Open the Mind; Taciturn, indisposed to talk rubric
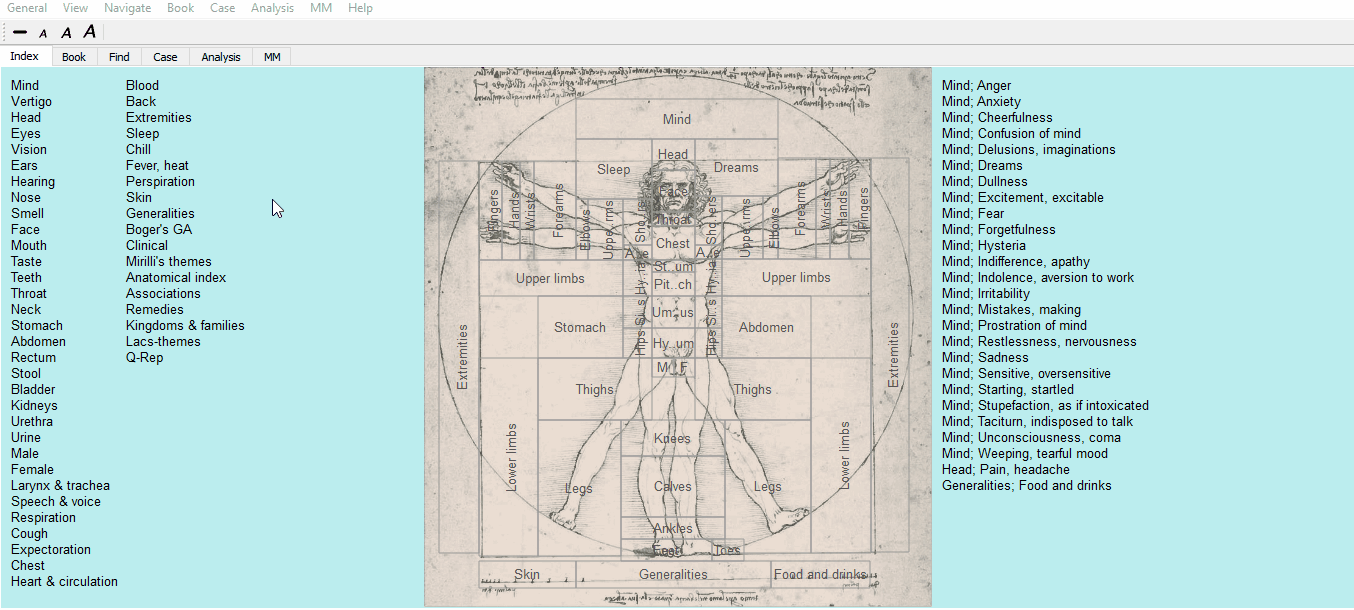Screen dimensions: 1354x610 [x=1037, y=422]
